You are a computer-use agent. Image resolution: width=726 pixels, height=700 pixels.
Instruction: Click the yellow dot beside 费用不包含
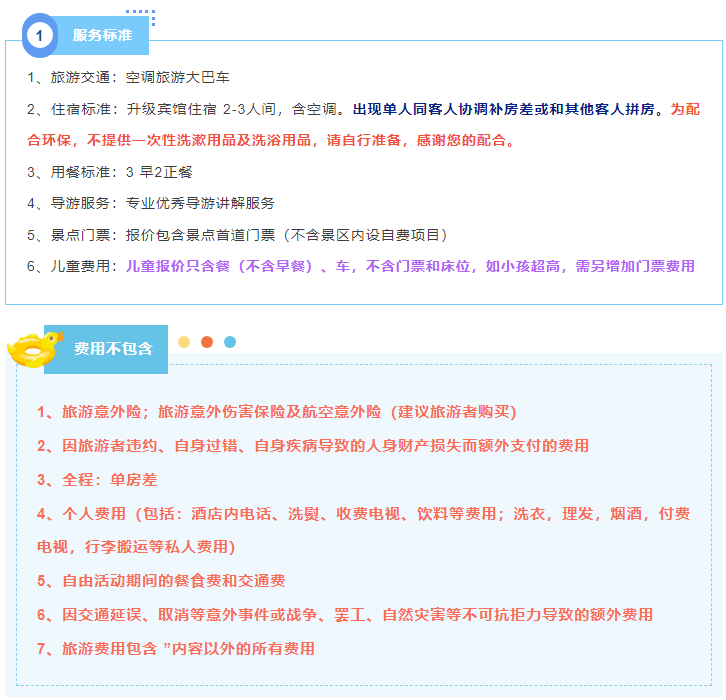[x=184, y=342]
